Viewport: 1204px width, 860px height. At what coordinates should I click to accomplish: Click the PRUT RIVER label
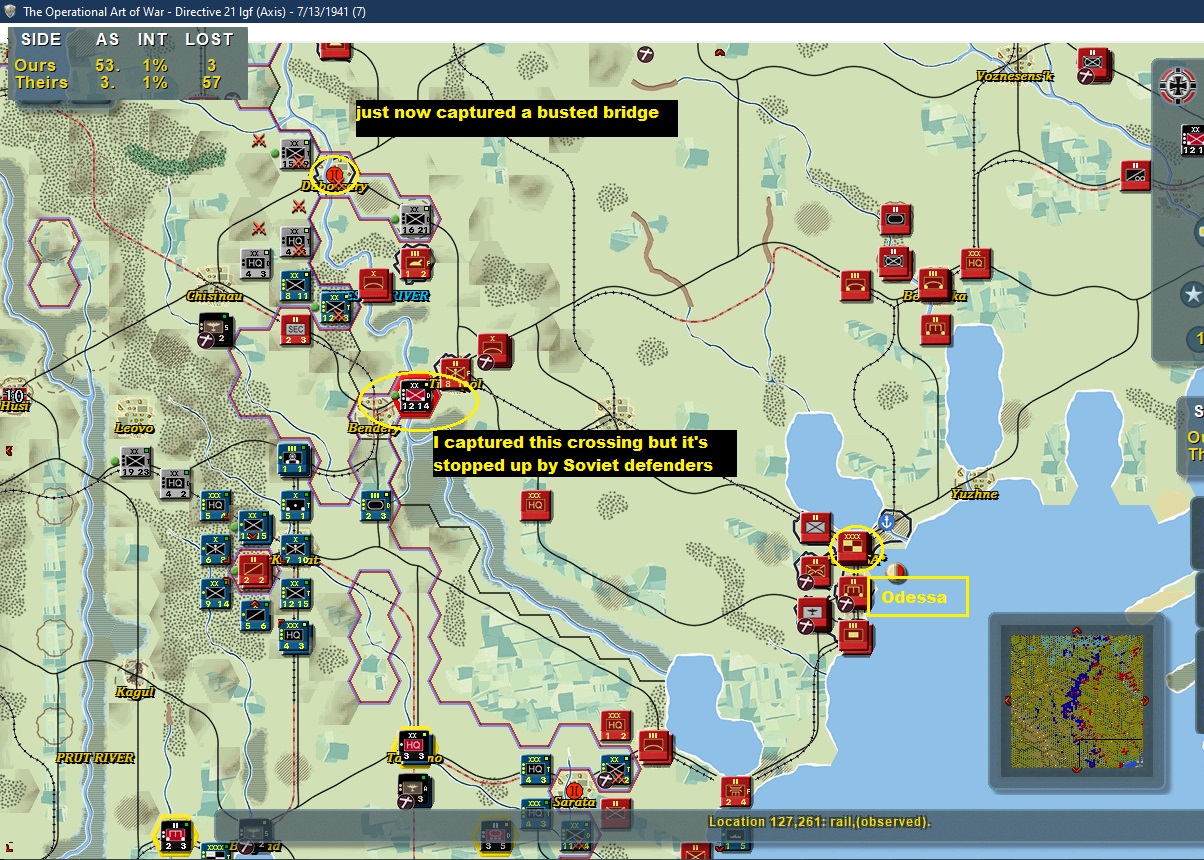pos(95,758)
